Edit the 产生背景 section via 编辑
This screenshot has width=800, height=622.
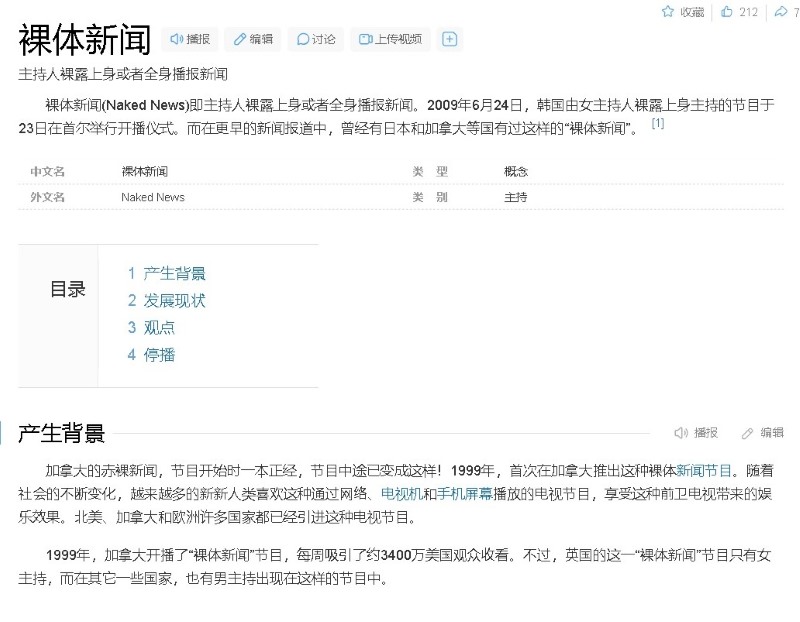click(762, 433)
